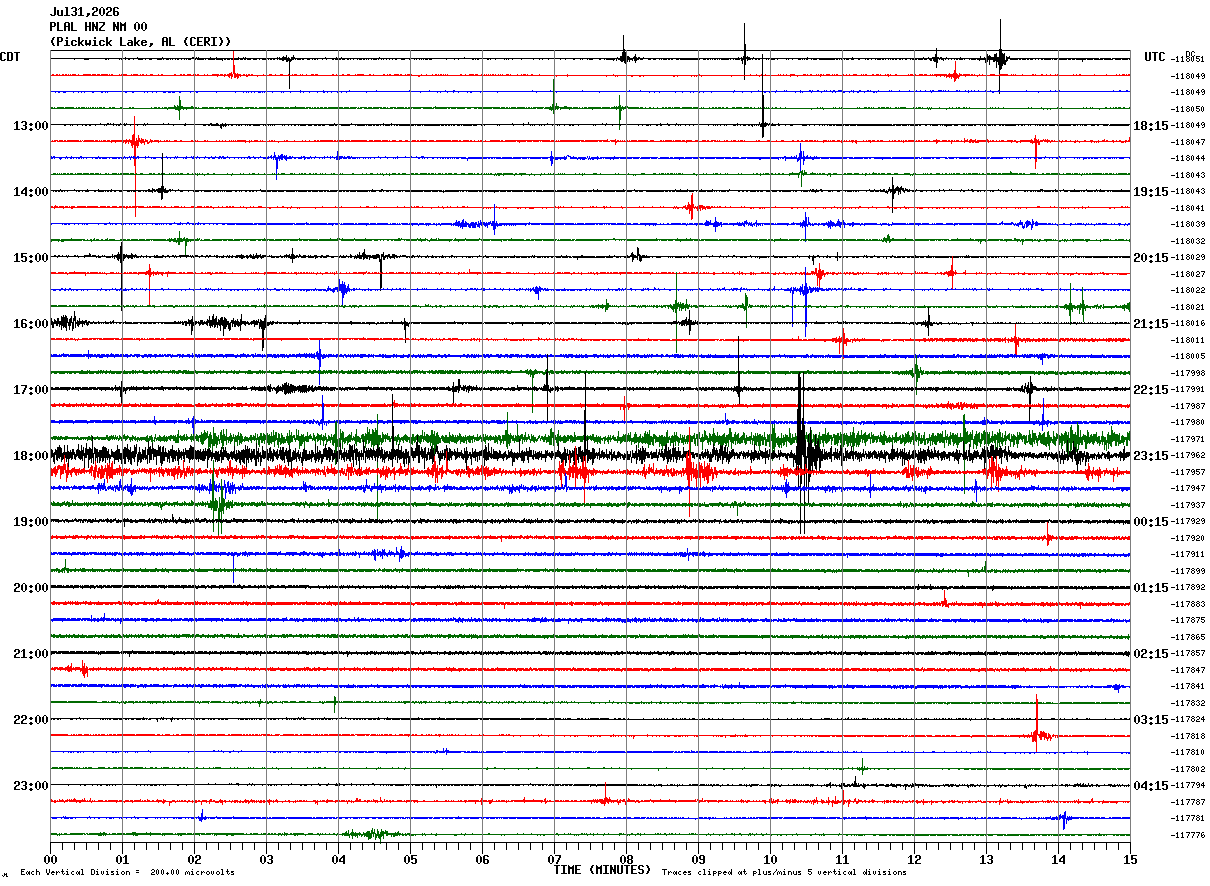Select the 04:15 UTC row label
This screenshot has height=886, width=1210.
tap(1151, 786)
